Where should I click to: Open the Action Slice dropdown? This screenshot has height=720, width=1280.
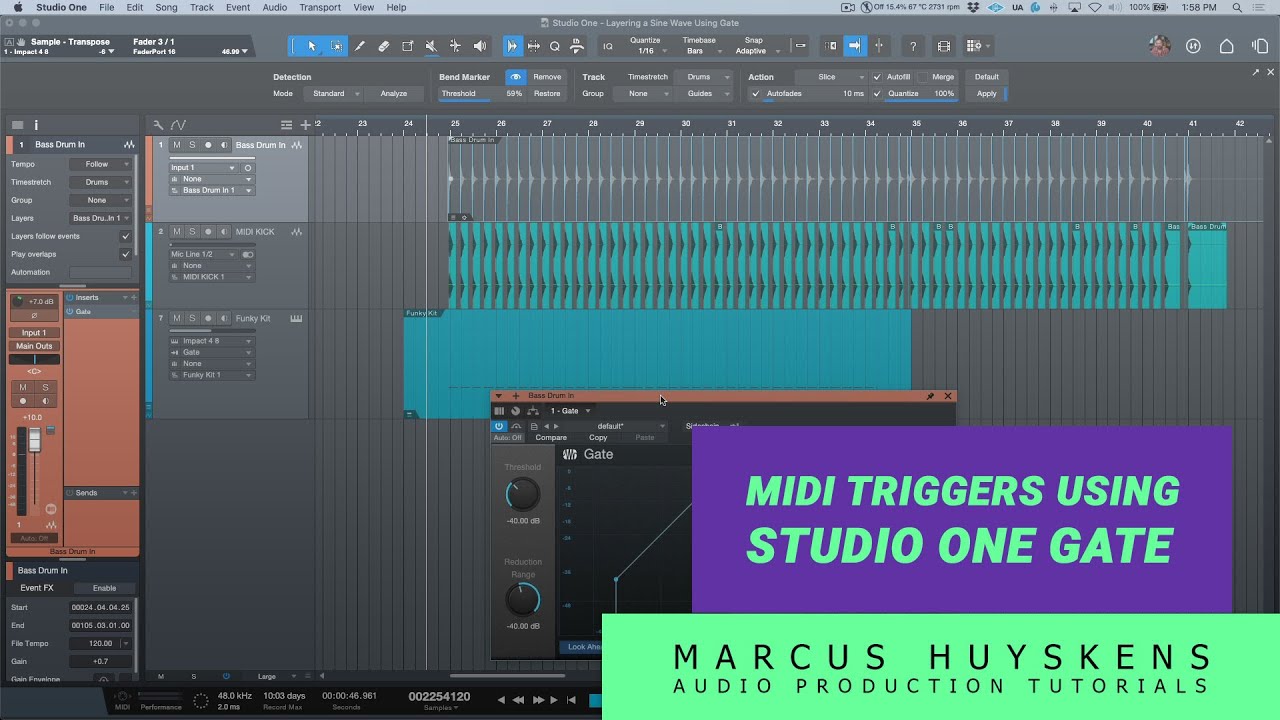832,77
